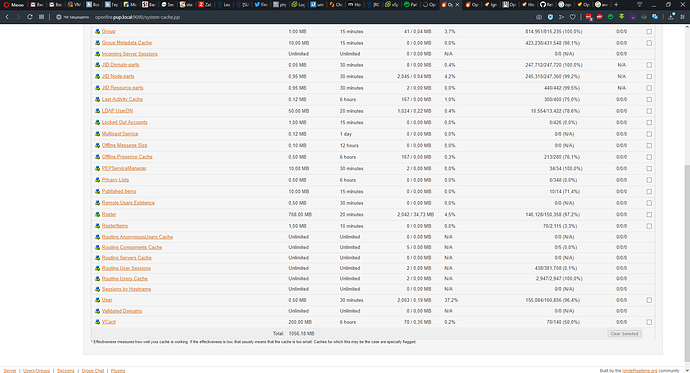Viewport: 690px width, 373px height.
Task: Open the Opera menu button
Action: 14,5
